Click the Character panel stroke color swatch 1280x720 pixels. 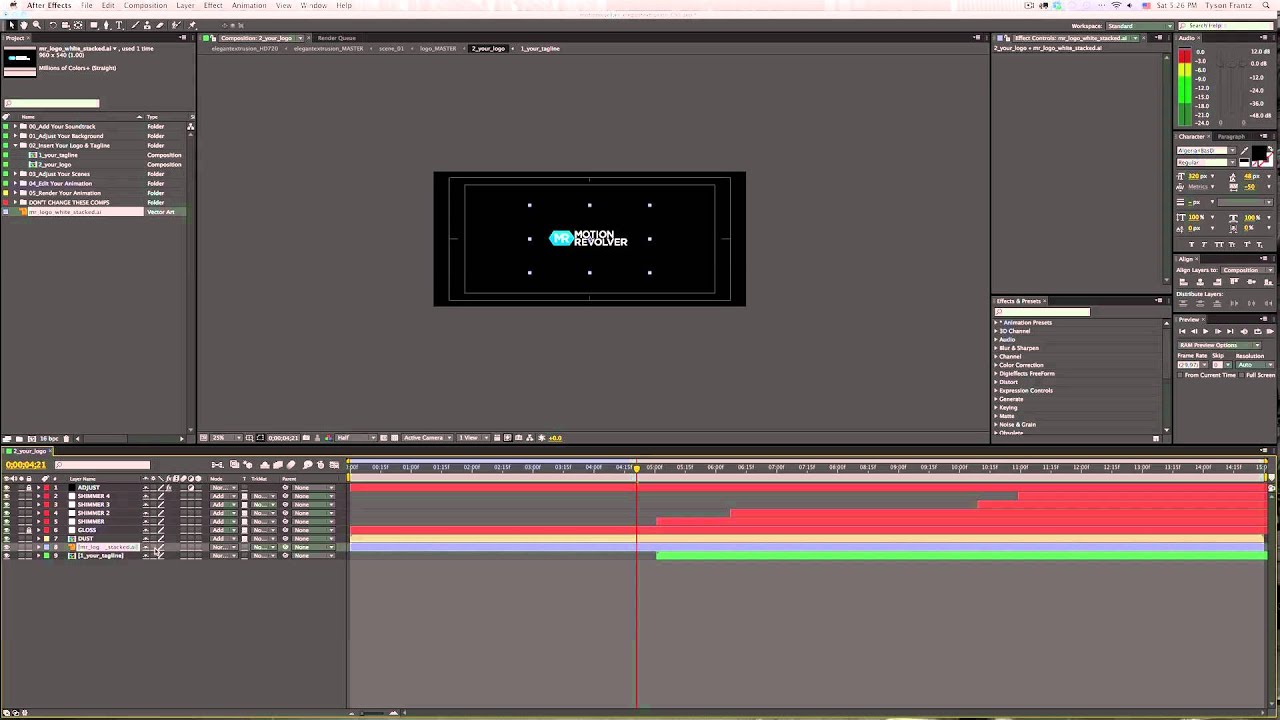(1268, 162)
